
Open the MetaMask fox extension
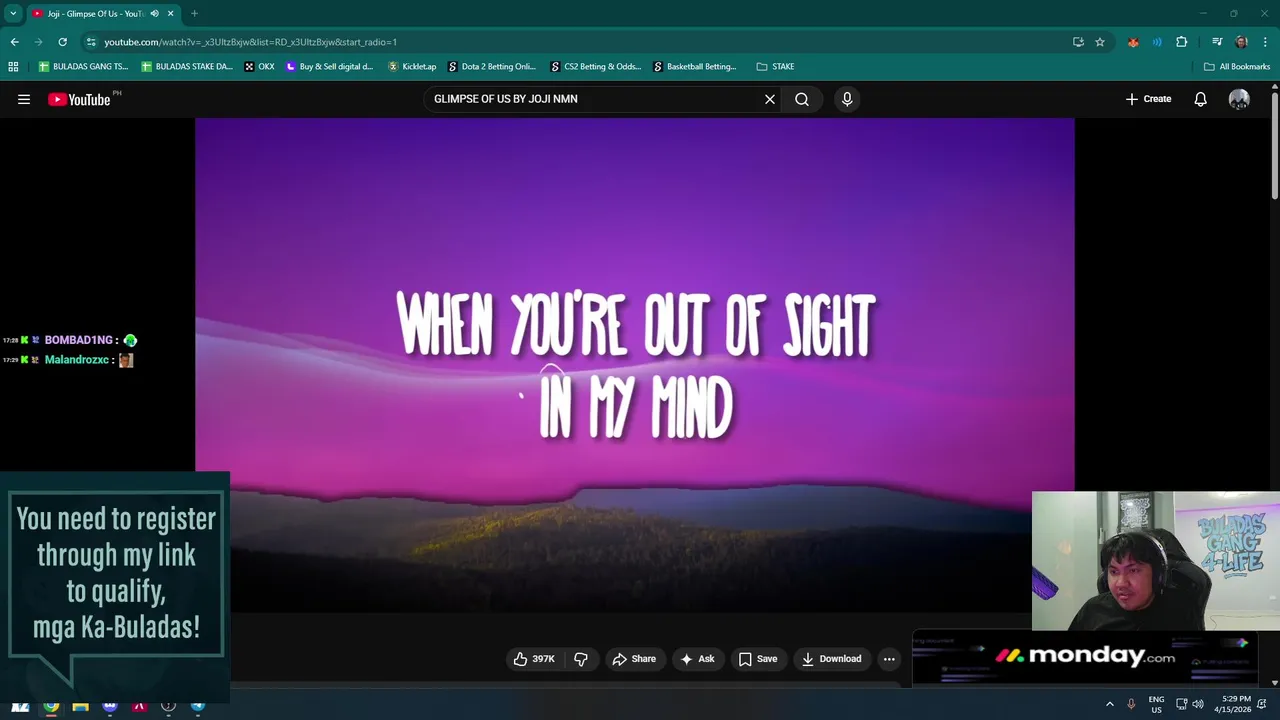1133,42
